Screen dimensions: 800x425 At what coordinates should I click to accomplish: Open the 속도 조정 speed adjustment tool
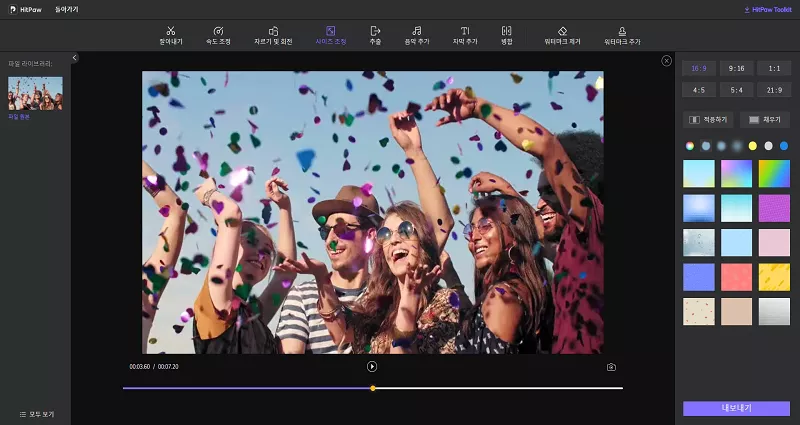pyautogui.click(x=218, y=35)
